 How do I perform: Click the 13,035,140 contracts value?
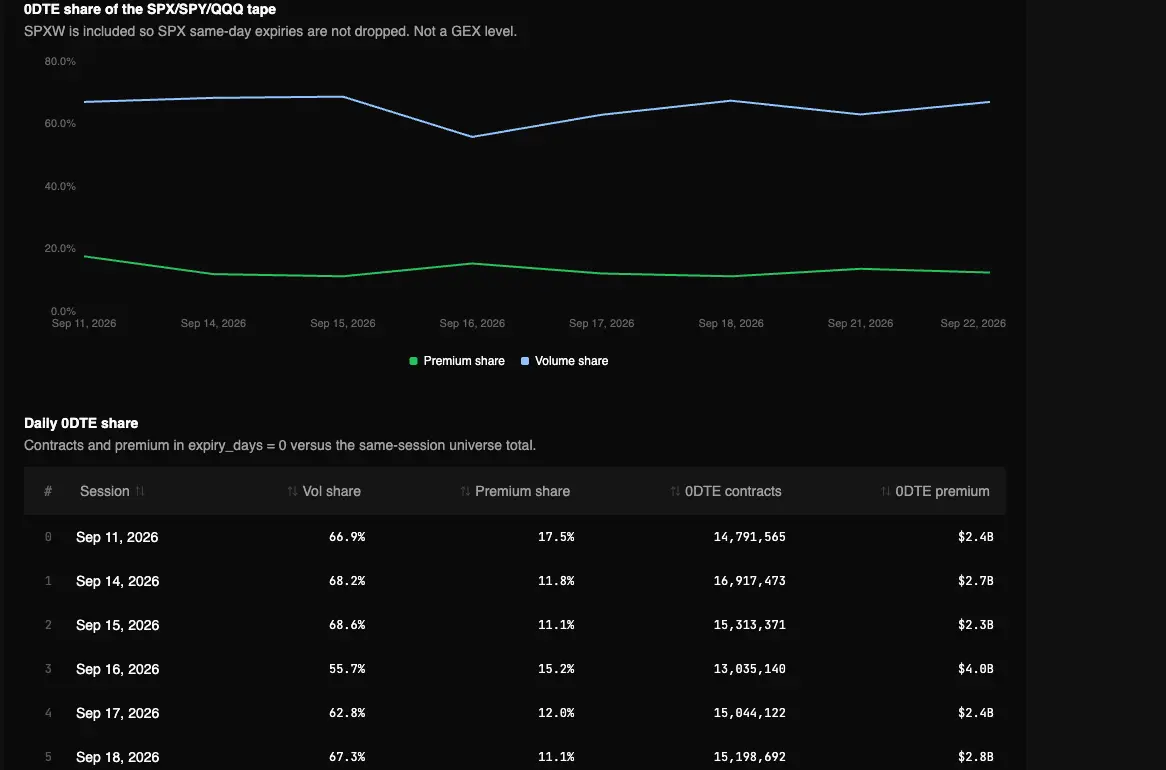[750, 668]
